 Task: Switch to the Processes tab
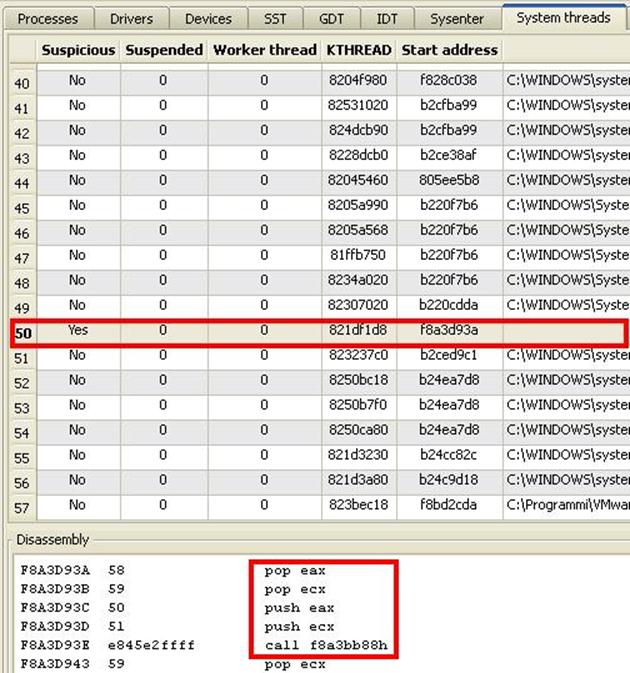tap(48, 19)
